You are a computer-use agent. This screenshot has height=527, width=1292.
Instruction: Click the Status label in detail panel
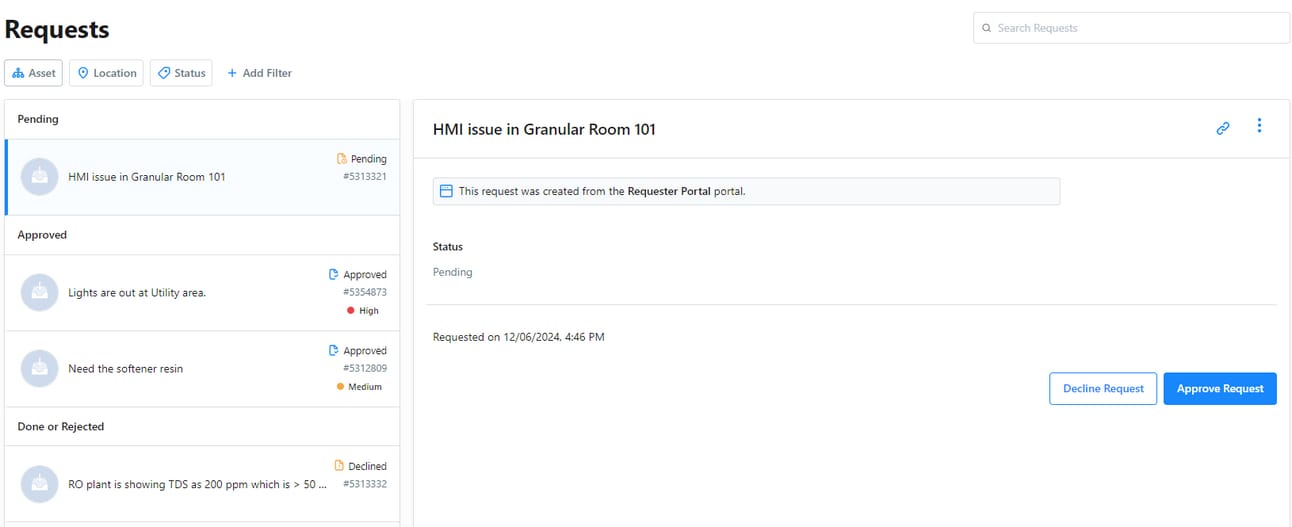point(448,246)
